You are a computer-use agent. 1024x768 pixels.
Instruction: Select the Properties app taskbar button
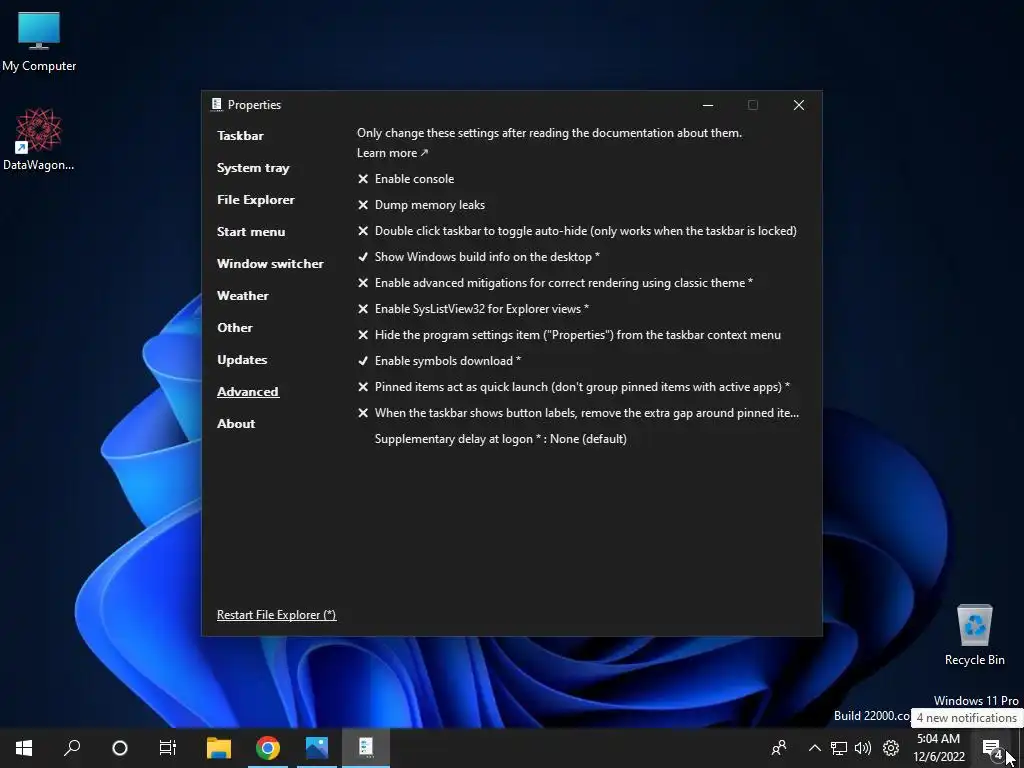coord(366,747)
